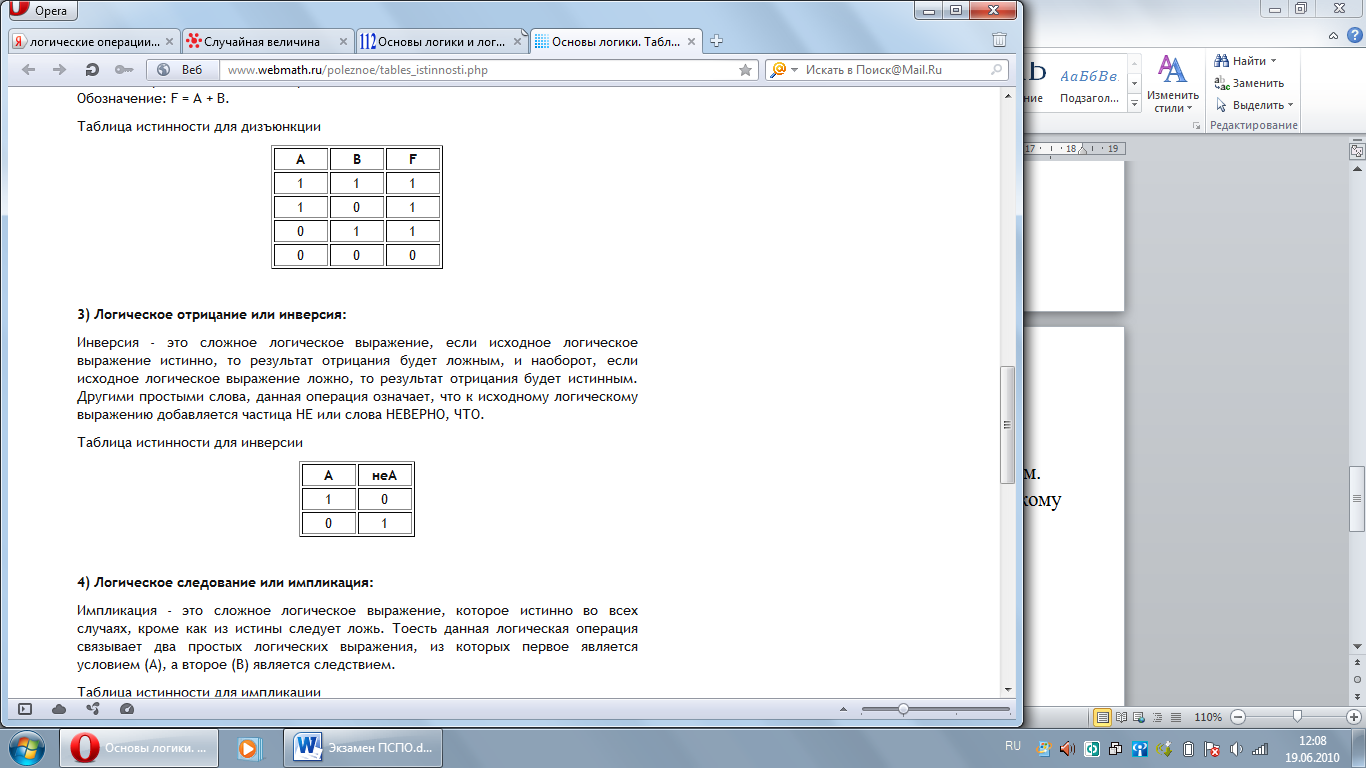This screenshot has width=1366, height=768.
Task: Close the "Случайная величина" tab
Action: (x=341, y=42)
